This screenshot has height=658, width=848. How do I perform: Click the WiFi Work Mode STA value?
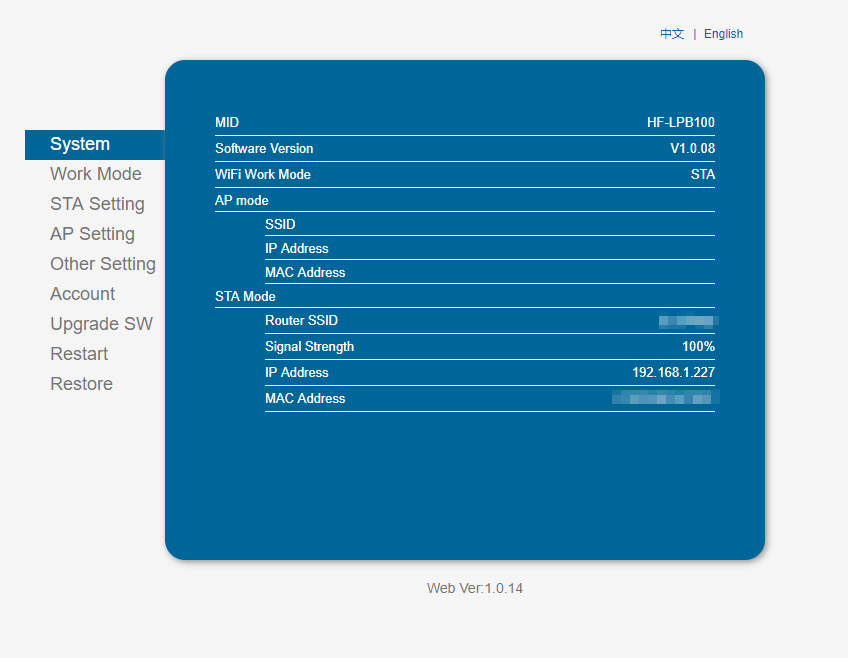[465, 174]
